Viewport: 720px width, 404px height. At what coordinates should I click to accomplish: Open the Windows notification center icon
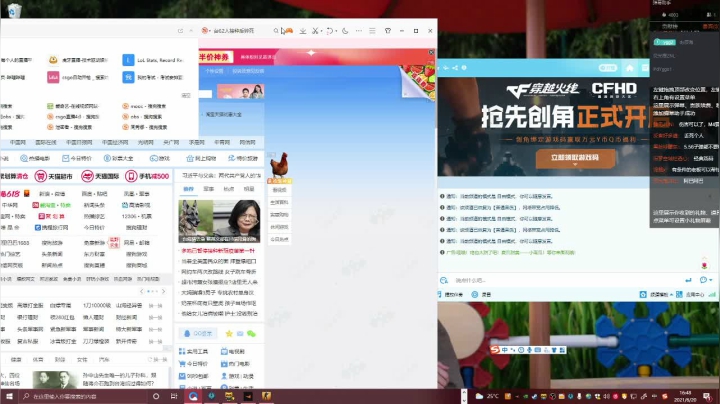point(708,396)
